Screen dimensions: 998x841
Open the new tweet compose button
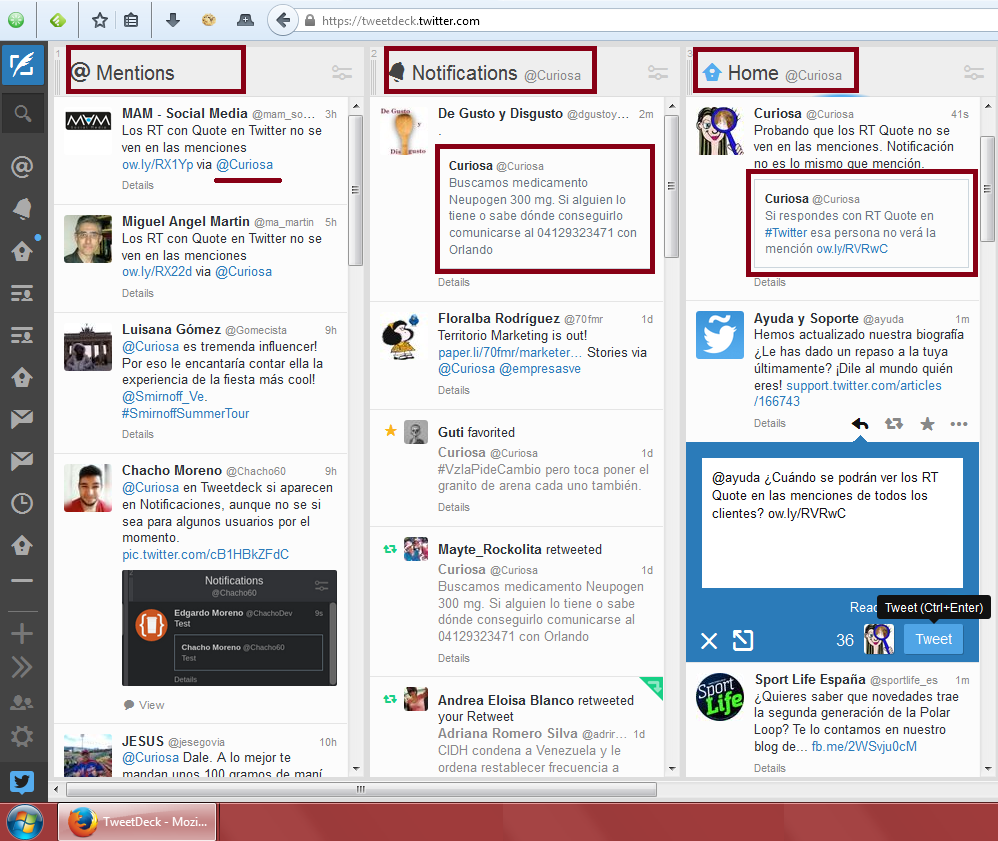click(x=22, y=64)
